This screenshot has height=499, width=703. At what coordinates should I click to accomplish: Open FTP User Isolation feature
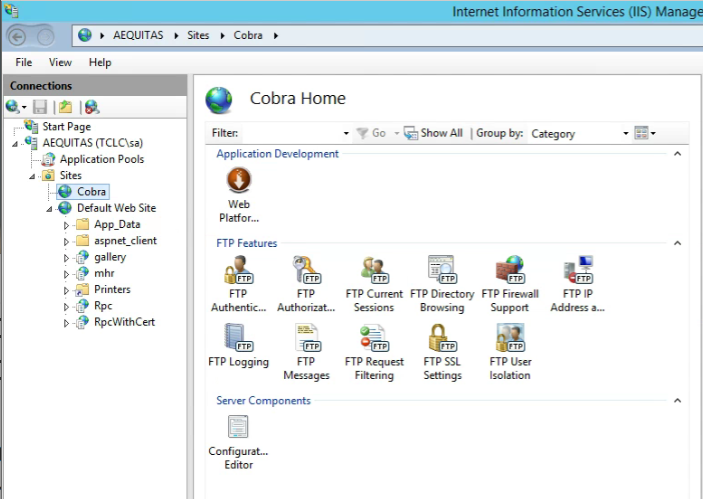click(510, 352)
